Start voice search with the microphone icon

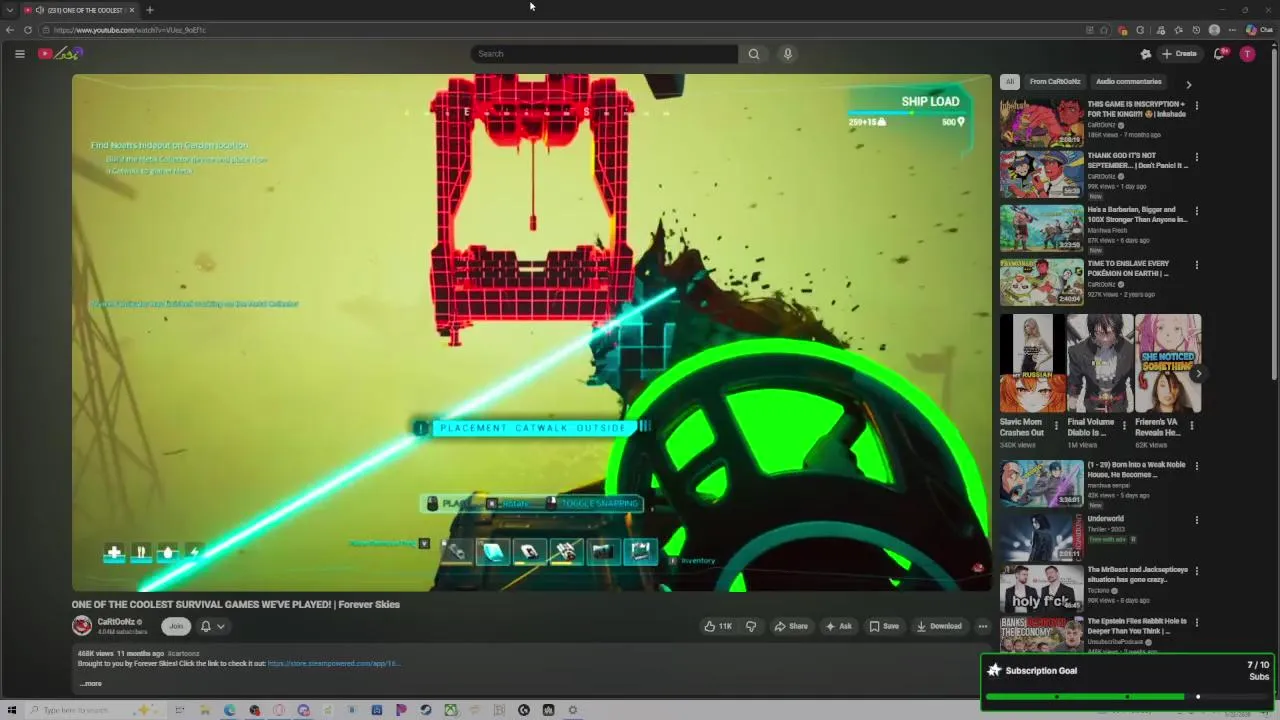(788, 54)
